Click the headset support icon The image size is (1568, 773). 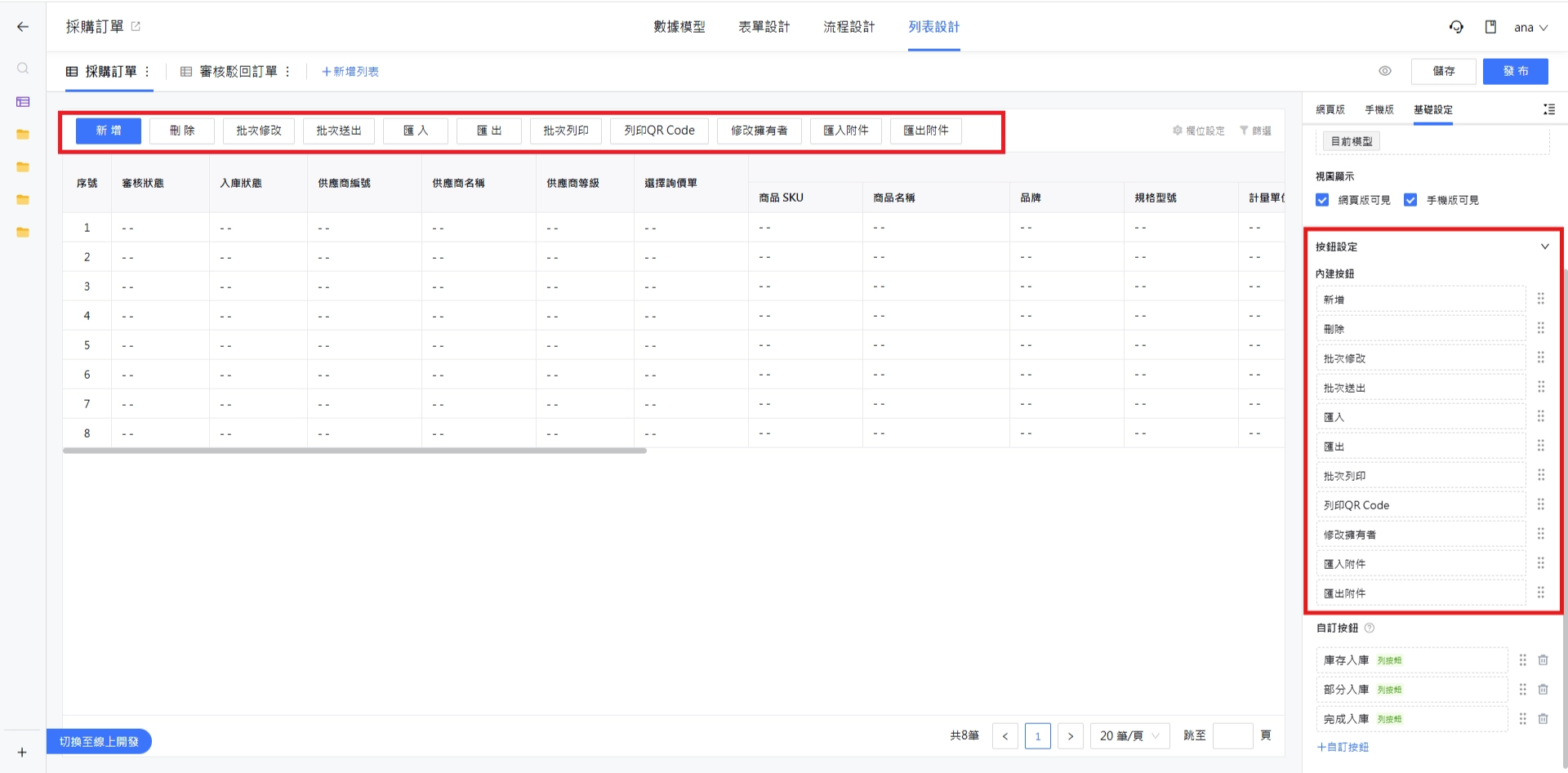pyautogui.click(x=1456, y=27)
